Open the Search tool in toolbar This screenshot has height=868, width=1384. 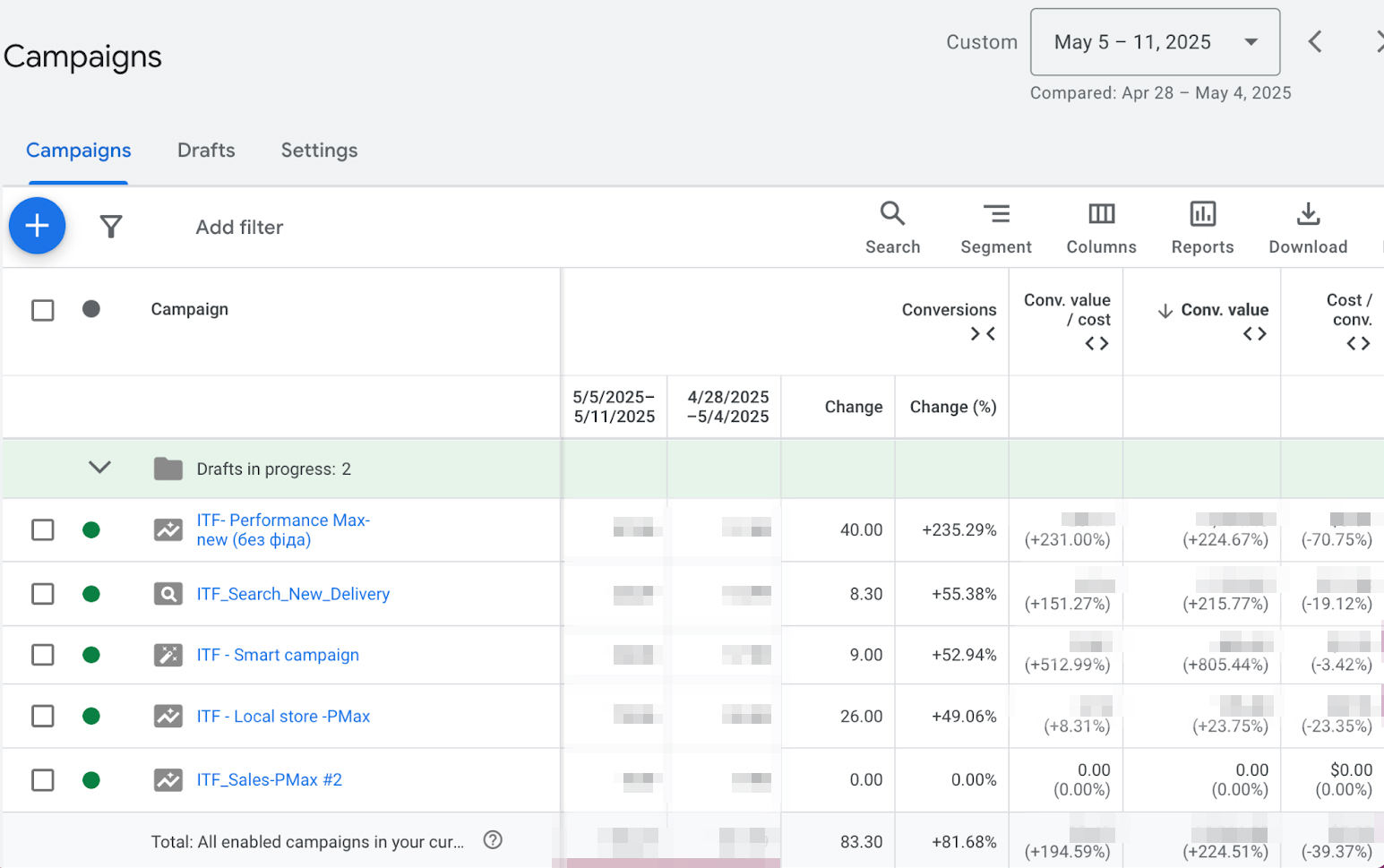[x=892, y=228]
